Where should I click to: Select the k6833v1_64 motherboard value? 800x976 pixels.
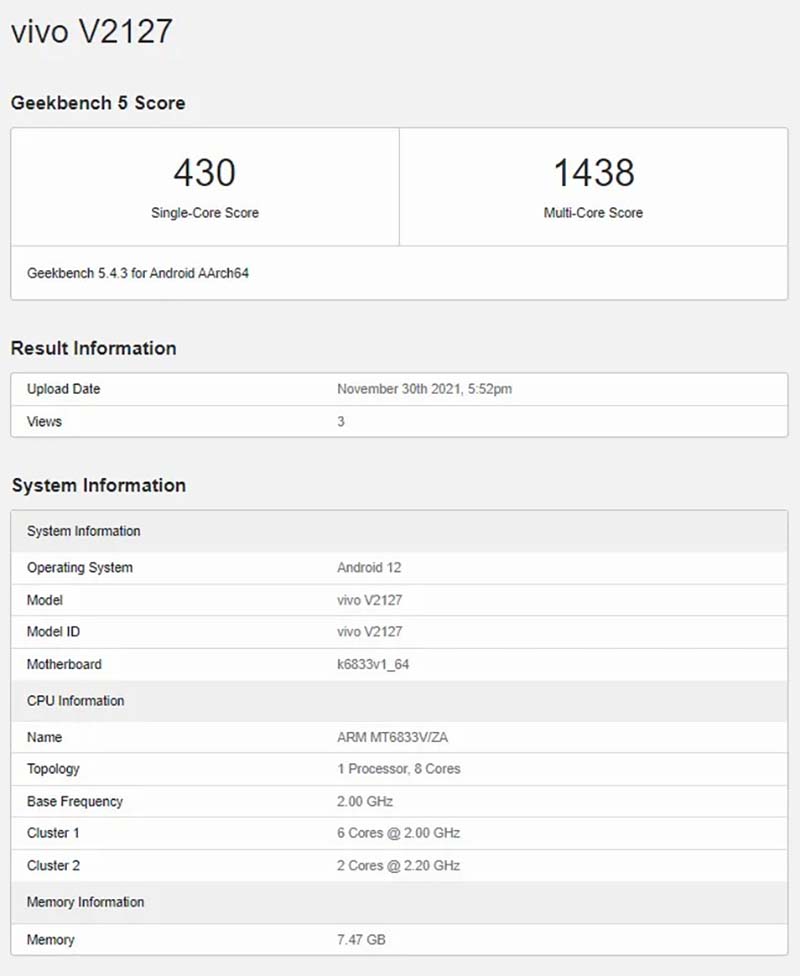373,664
